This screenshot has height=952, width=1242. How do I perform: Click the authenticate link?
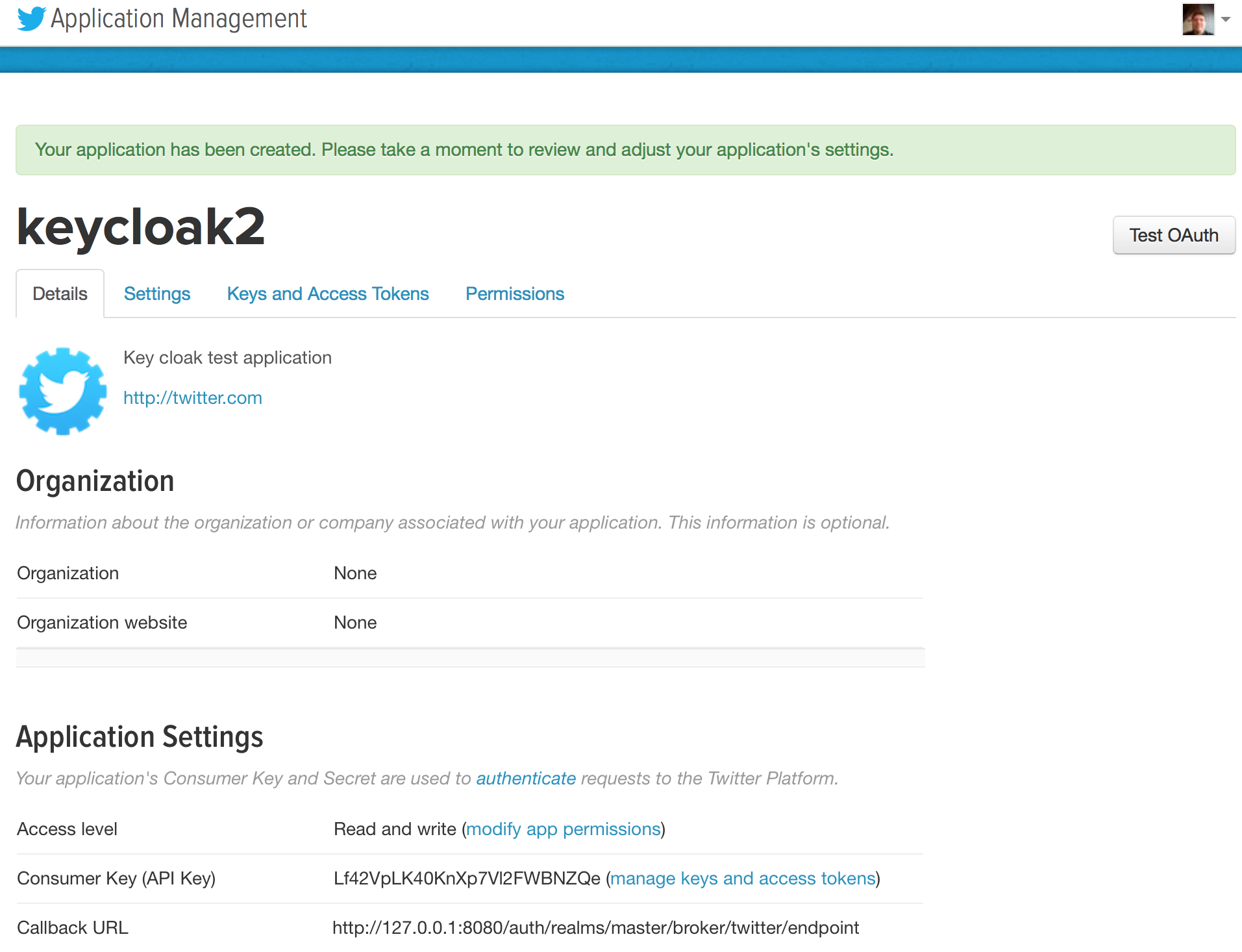(x=525, y=778)
